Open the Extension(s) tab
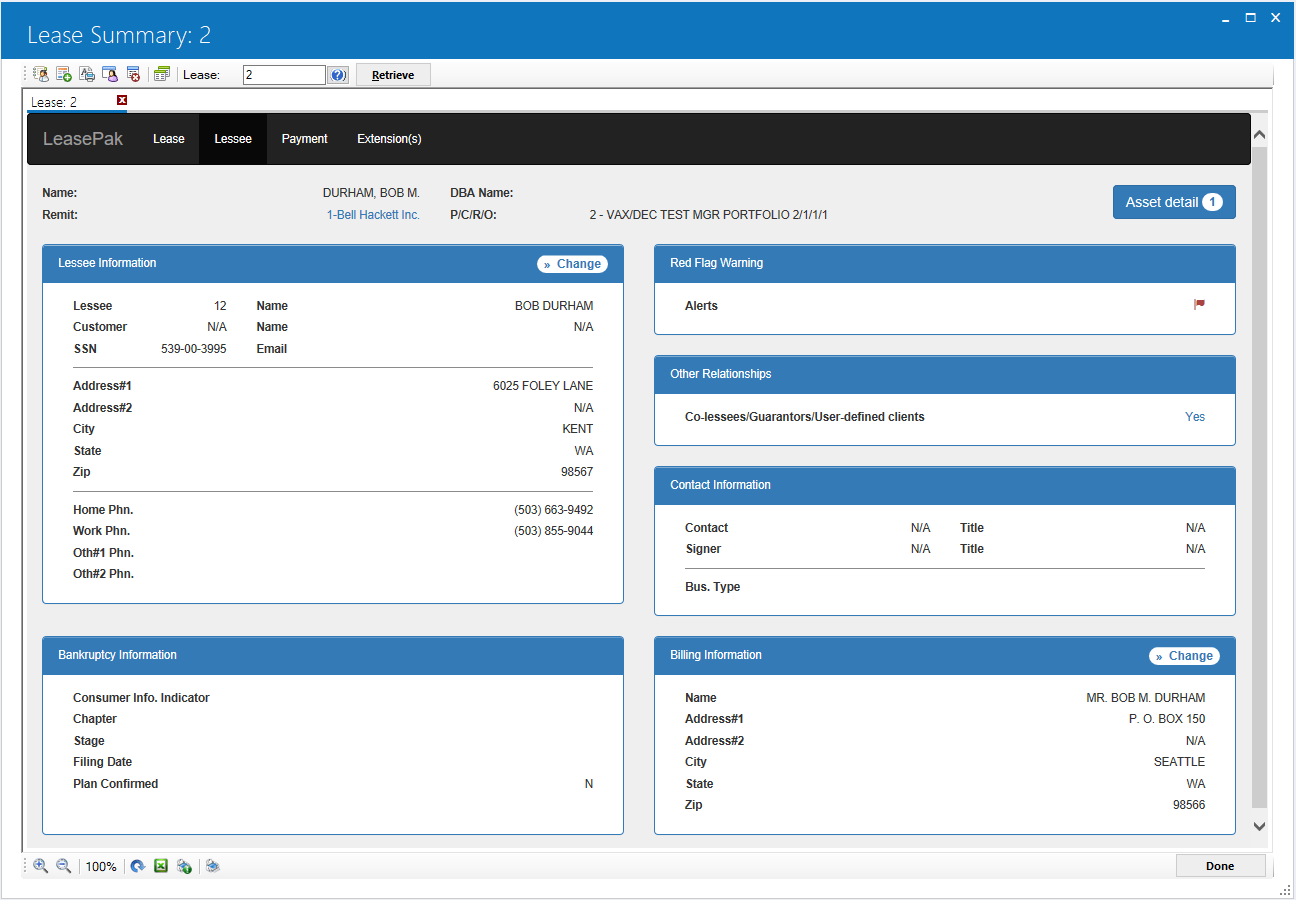 click(389, 139)
